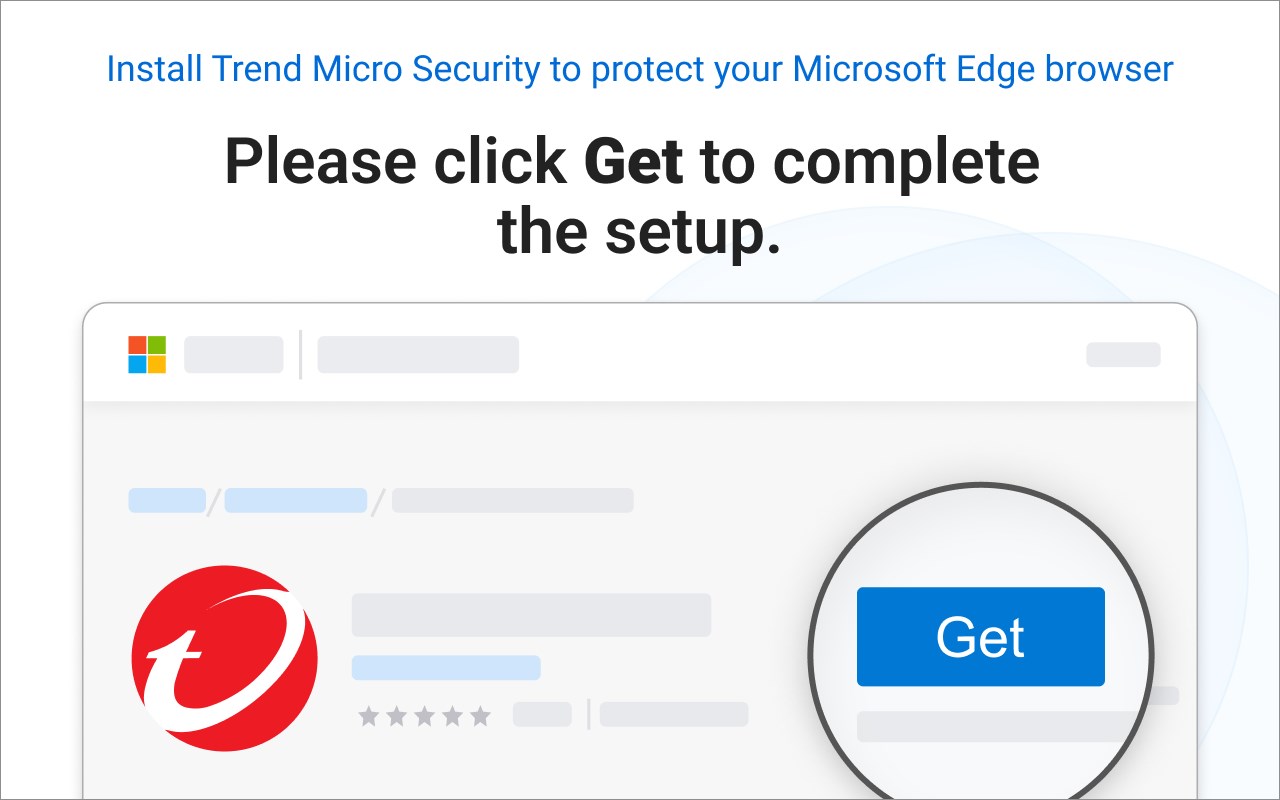Screen dimensions: 1280x800
Task: Click the Microsoft four-color logo
Action: pyautogui.click(x=147, y=355)
